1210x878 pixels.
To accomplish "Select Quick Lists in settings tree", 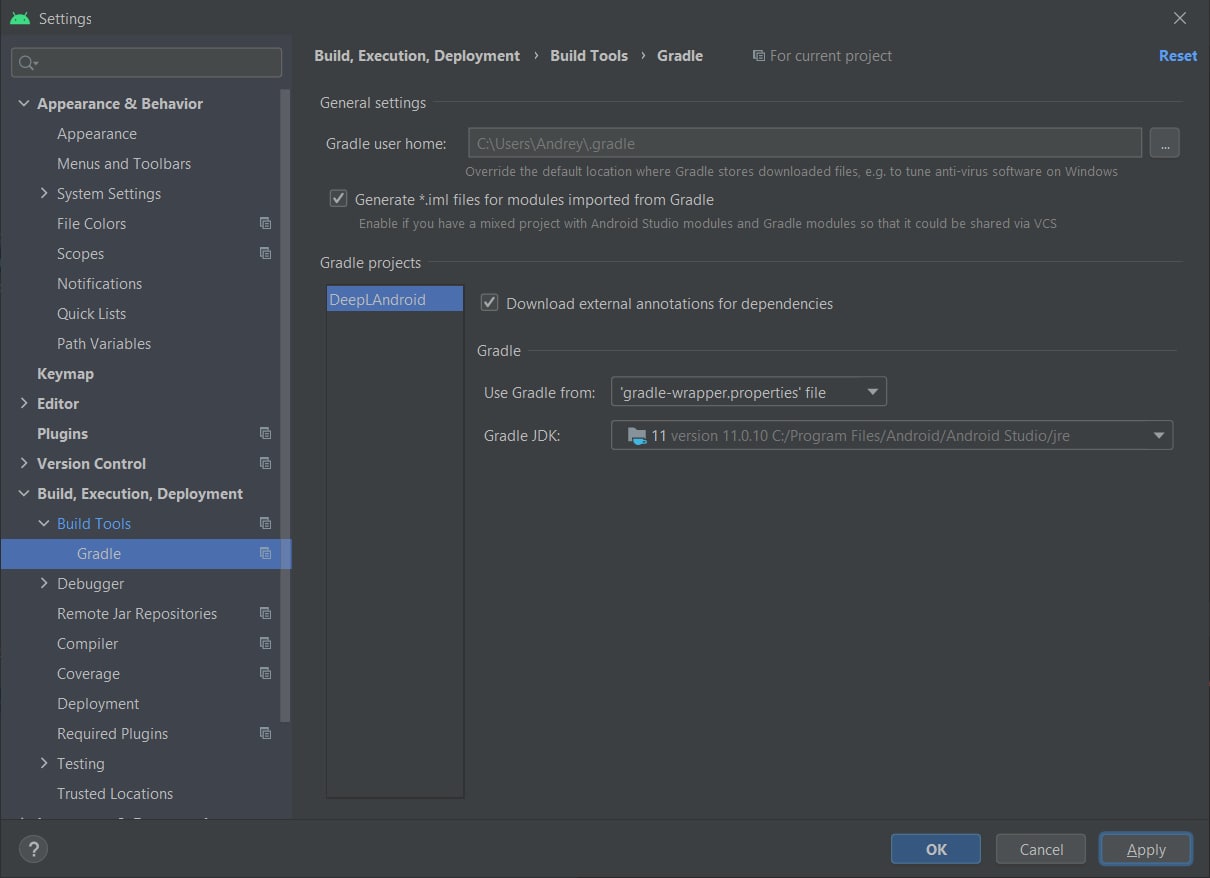I will point(91,313).
